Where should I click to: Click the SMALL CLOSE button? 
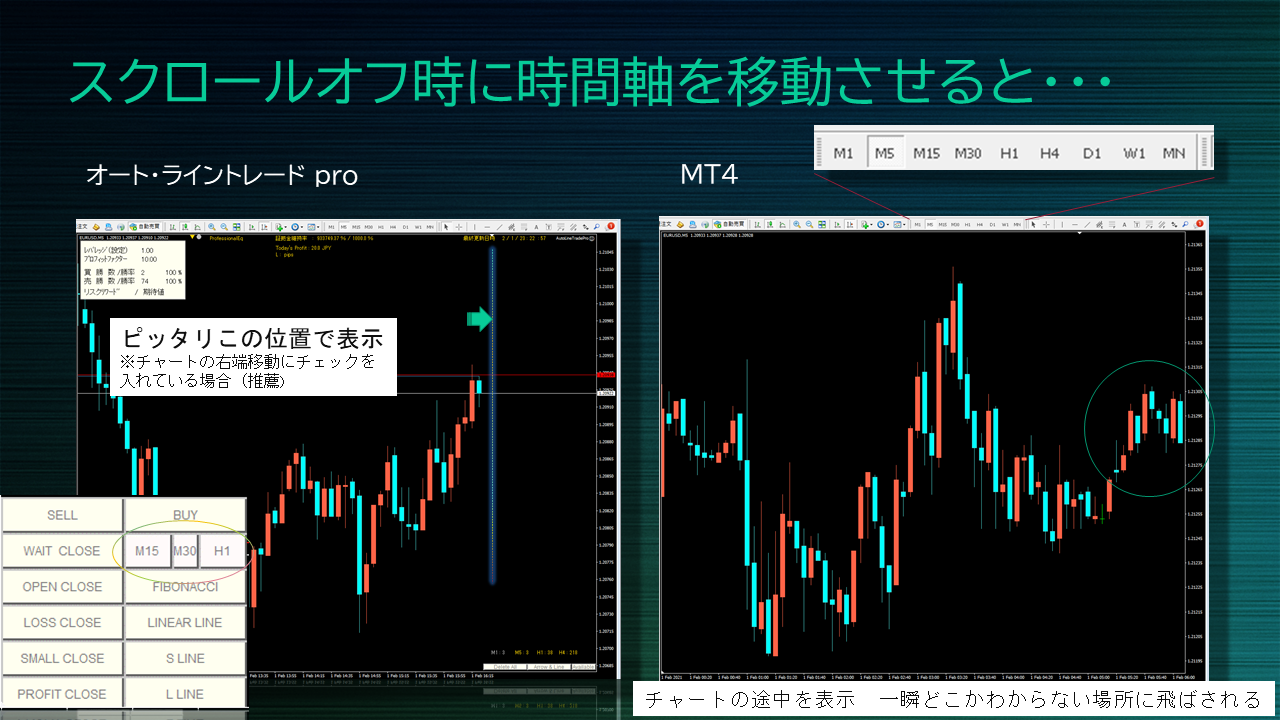[62, 659]
